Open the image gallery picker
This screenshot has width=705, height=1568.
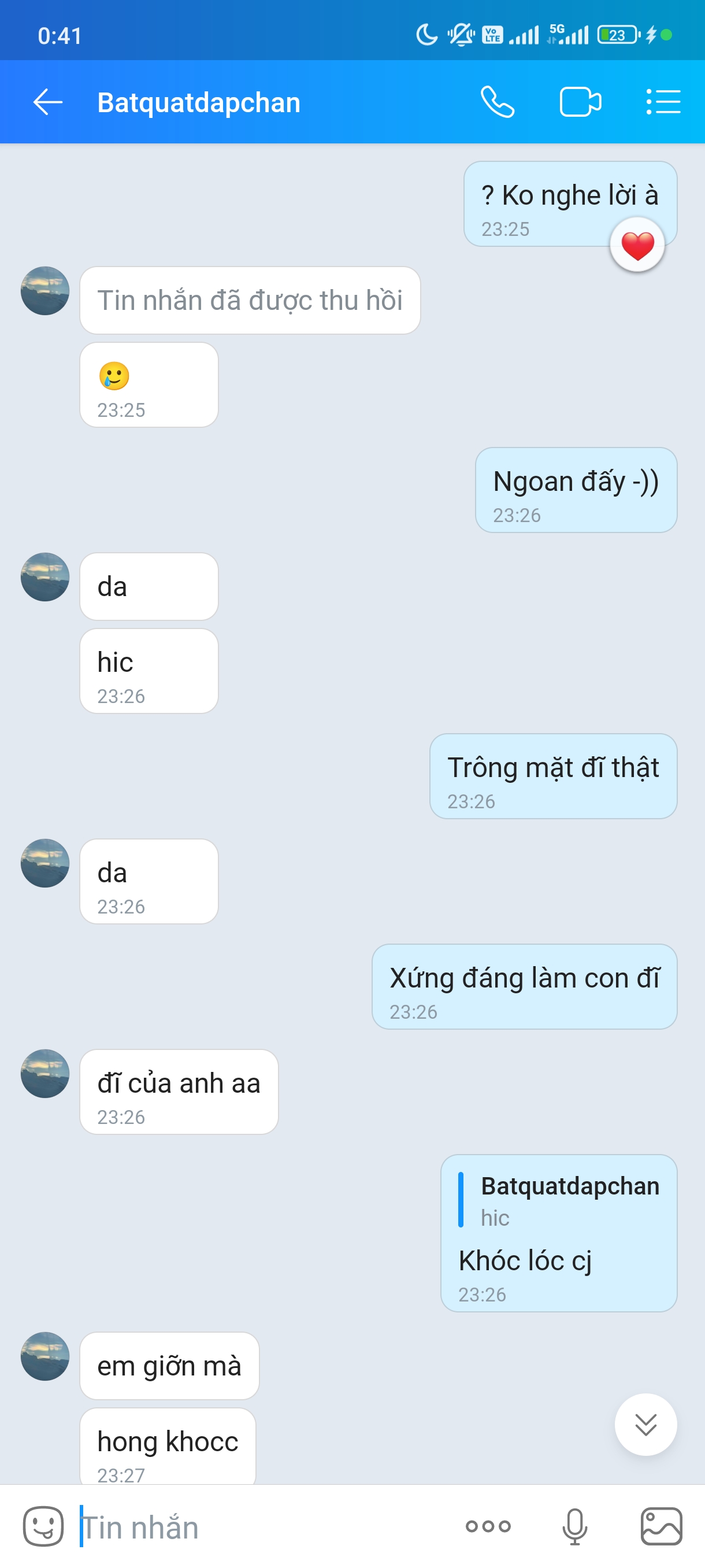(661, 1526)
